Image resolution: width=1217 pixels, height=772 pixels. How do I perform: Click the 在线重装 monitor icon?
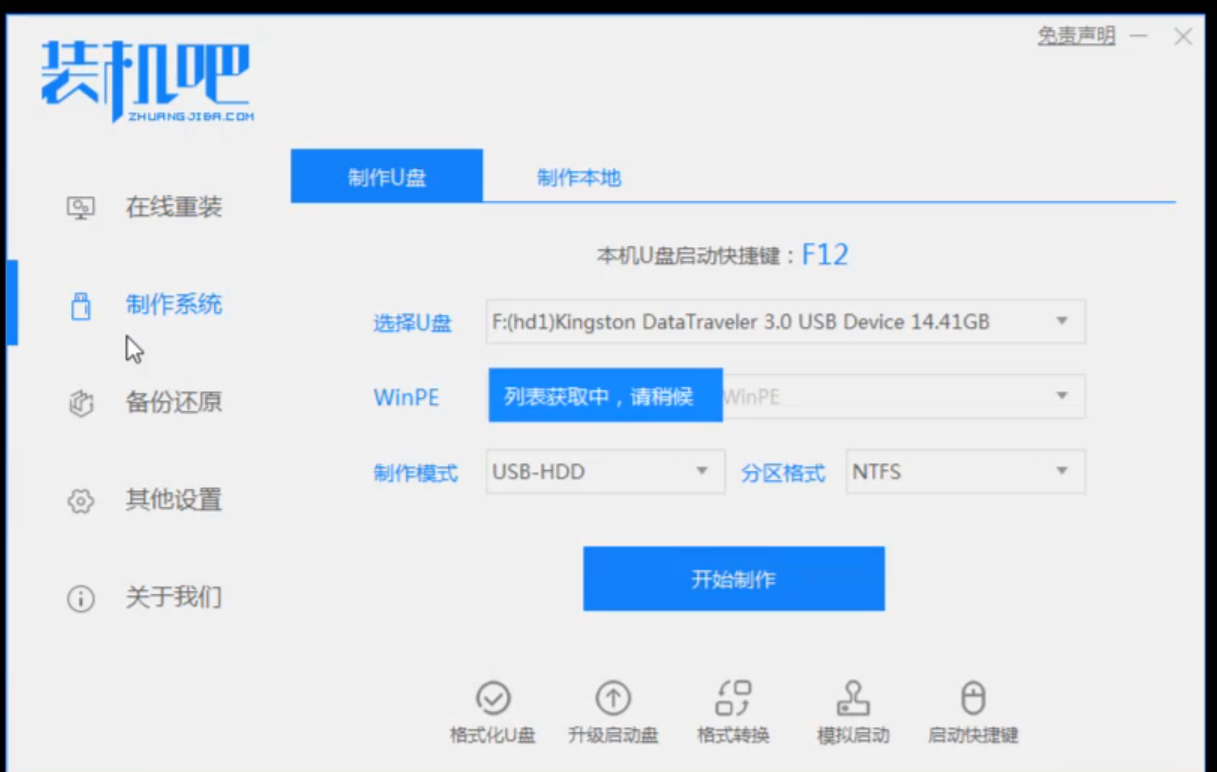[x=80, y=208]
